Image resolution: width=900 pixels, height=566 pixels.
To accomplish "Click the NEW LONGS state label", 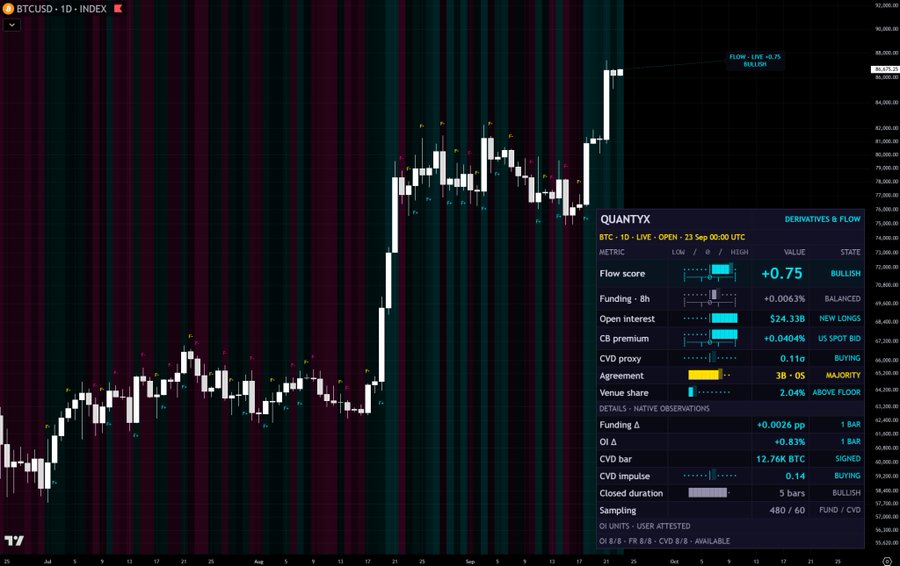I will [840, 318].
